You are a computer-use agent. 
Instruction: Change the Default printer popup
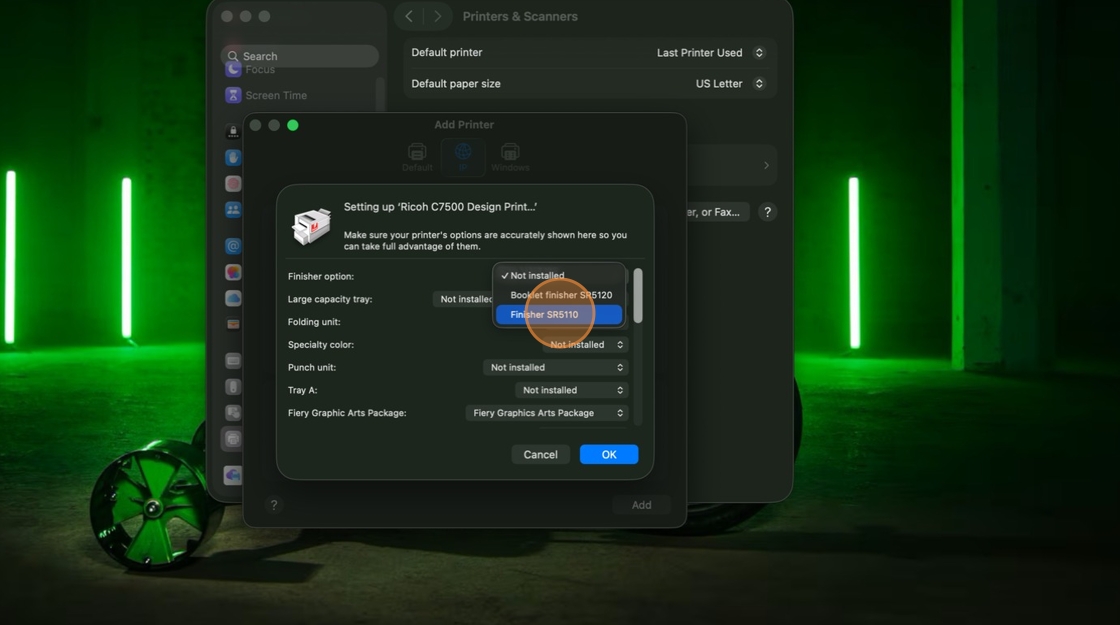pyautogui.click(x=710, y=53)
